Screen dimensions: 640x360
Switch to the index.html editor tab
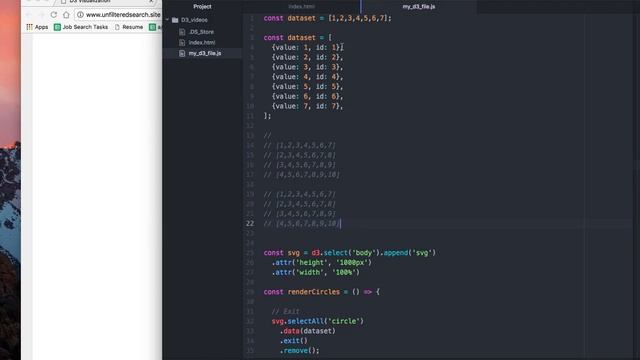(301, 7)
